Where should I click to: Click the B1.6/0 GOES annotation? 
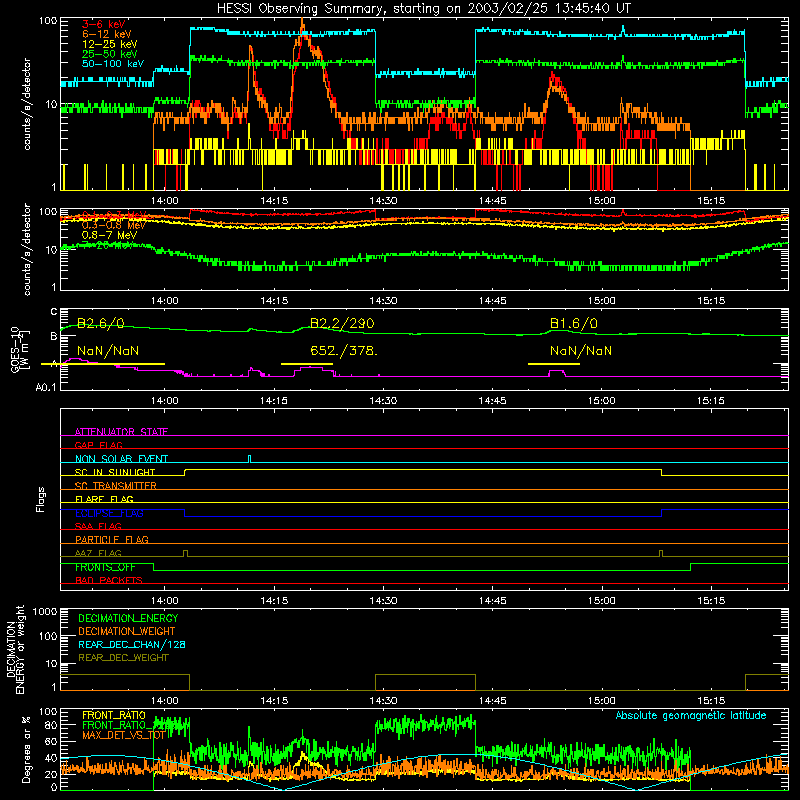click(574, 323)
